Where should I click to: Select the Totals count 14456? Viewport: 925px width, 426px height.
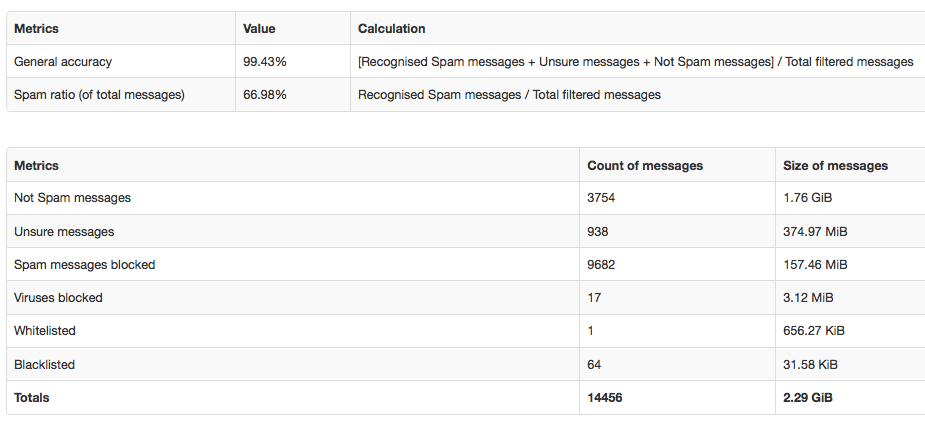(605, 398)
